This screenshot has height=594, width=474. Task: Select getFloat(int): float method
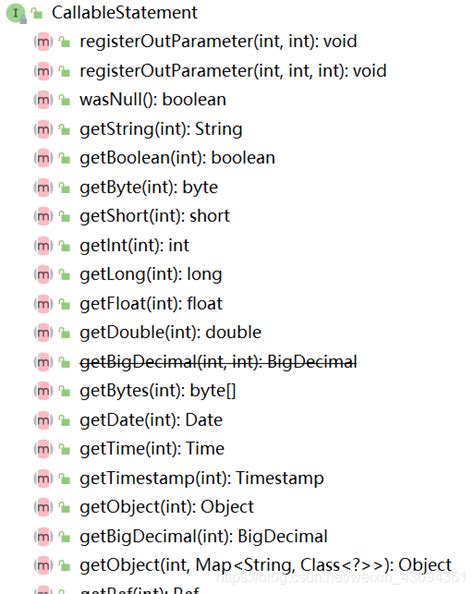(151, 304)
